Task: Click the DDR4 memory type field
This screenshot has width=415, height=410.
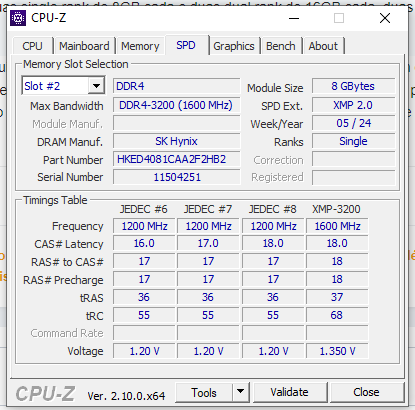Action: 176,86
